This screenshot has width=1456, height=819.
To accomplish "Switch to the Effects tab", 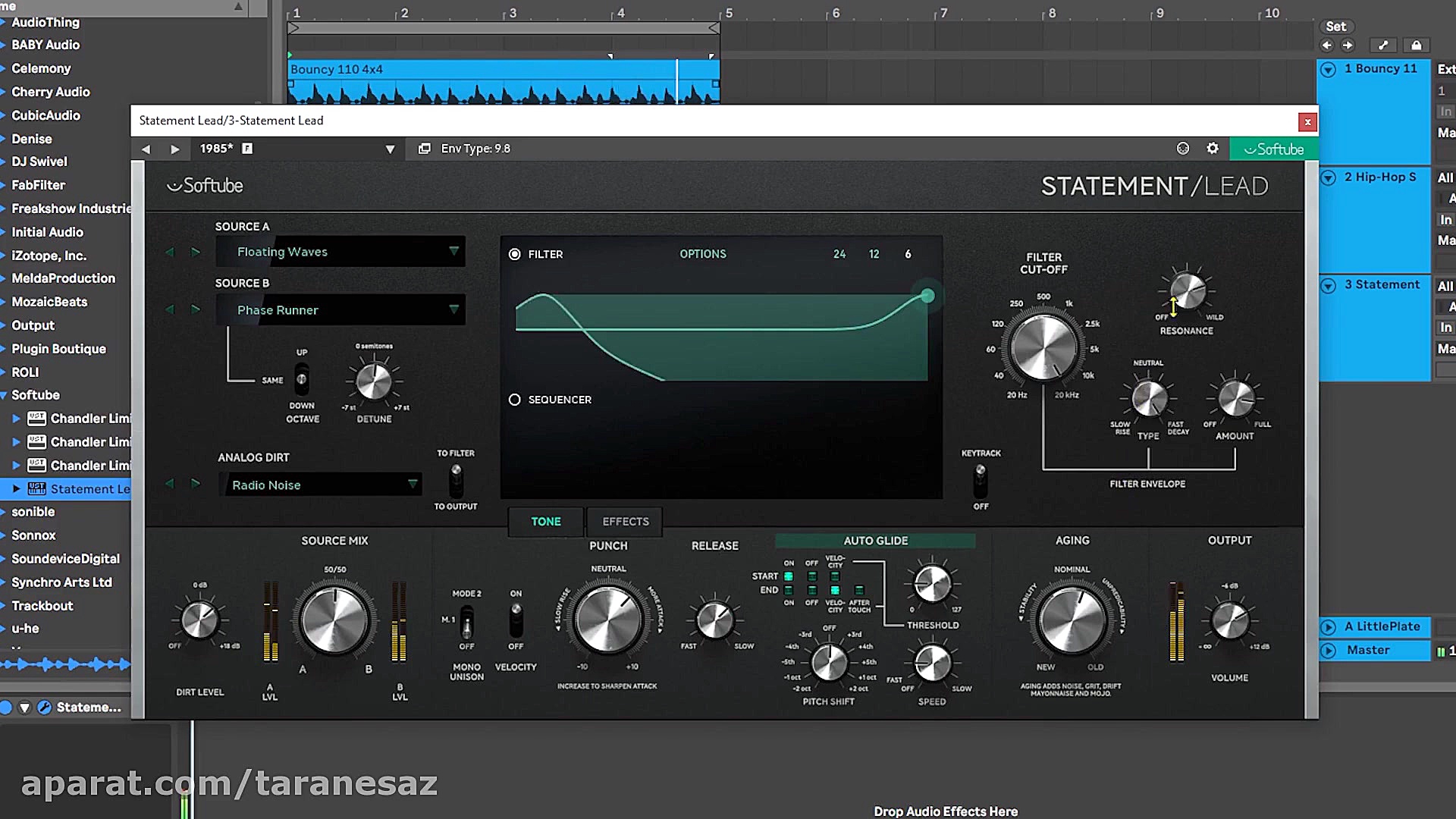I will 625,522.
